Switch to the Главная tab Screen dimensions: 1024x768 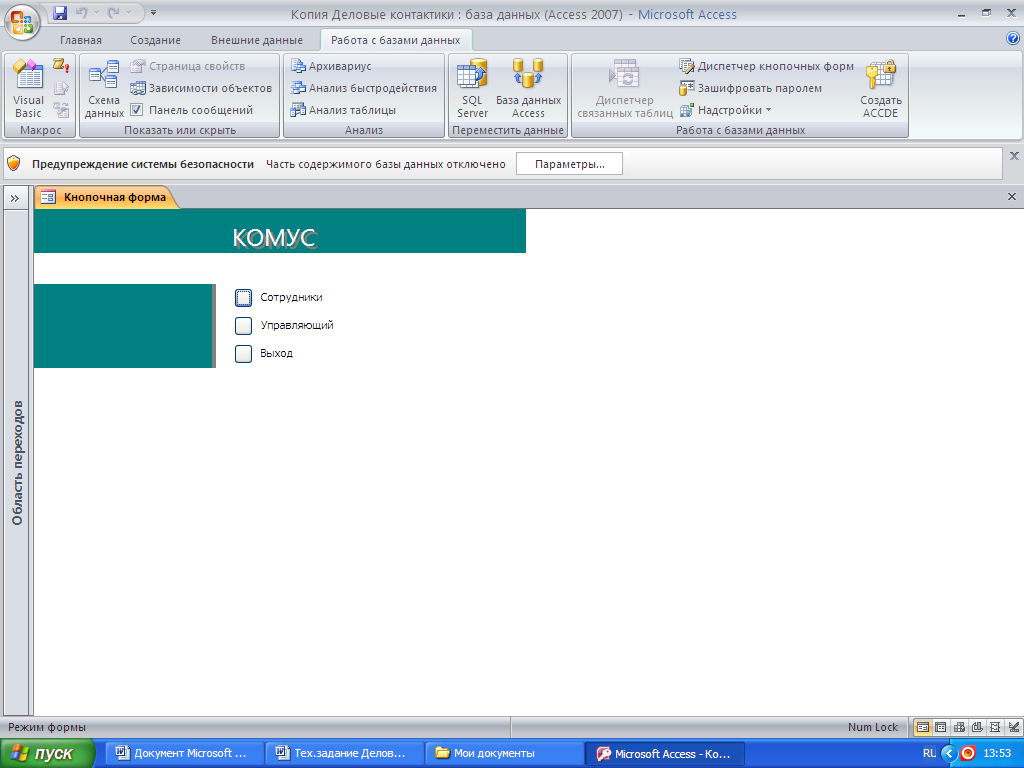point(81,40)
